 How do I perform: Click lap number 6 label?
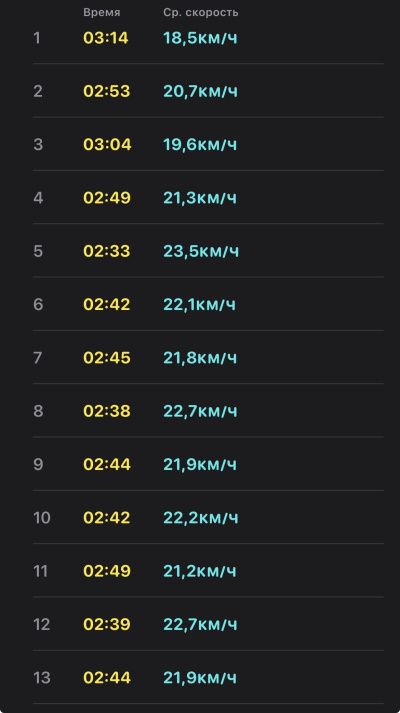[x=38, y=304]
